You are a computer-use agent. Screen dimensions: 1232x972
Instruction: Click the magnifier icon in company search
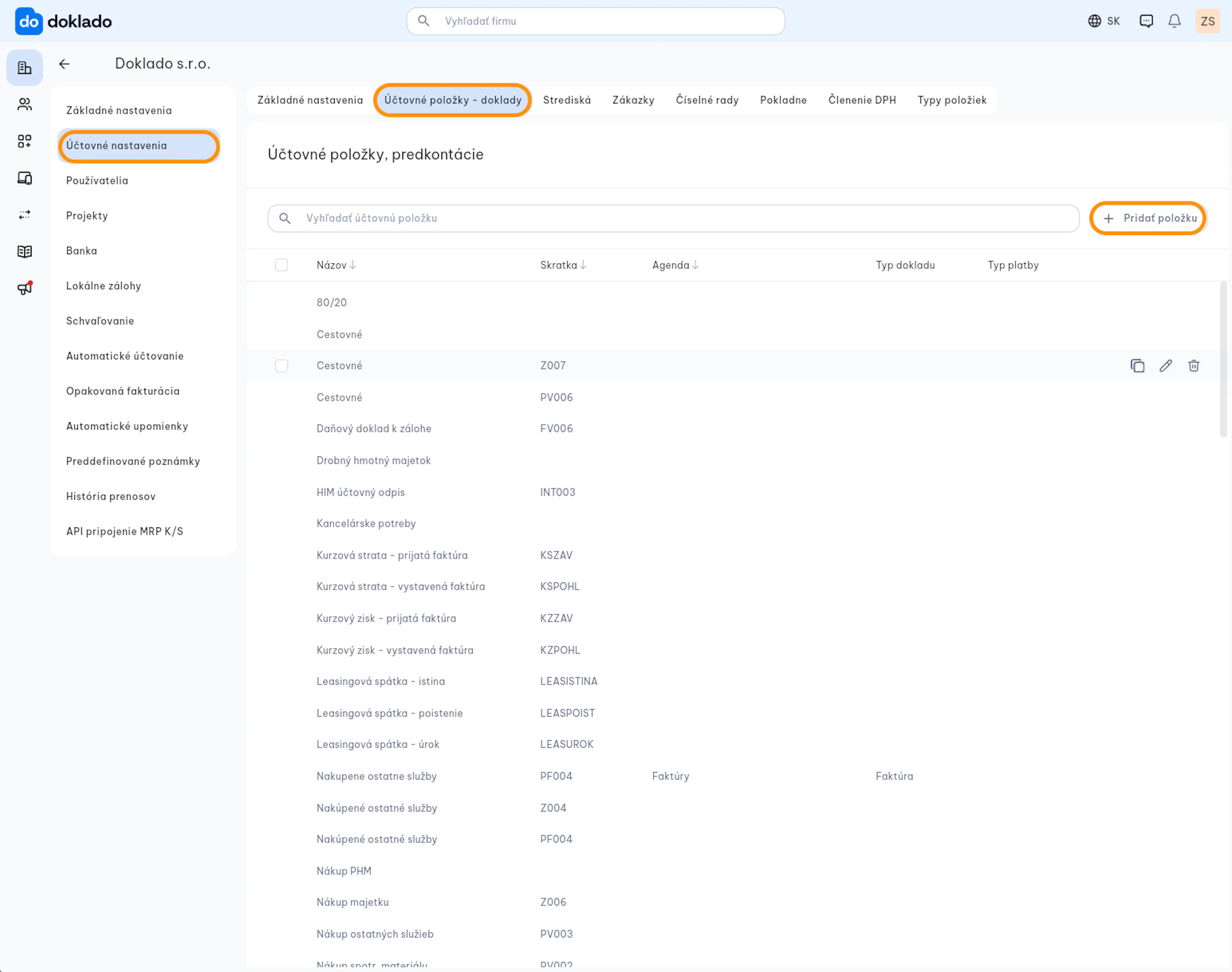pos(424,21)
